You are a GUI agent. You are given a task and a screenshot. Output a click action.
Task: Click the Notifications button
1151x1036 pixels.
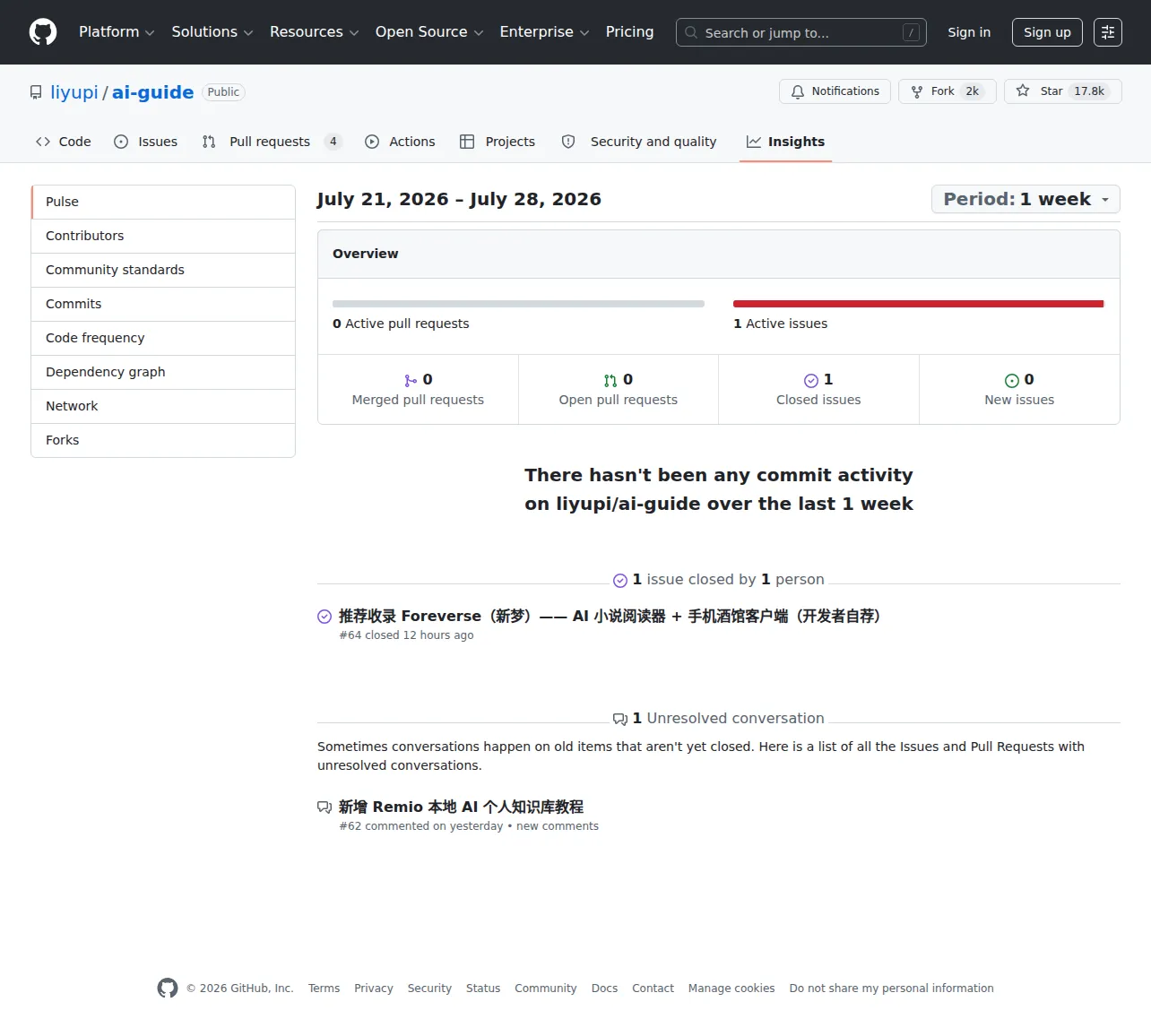[x=835, y=91]
